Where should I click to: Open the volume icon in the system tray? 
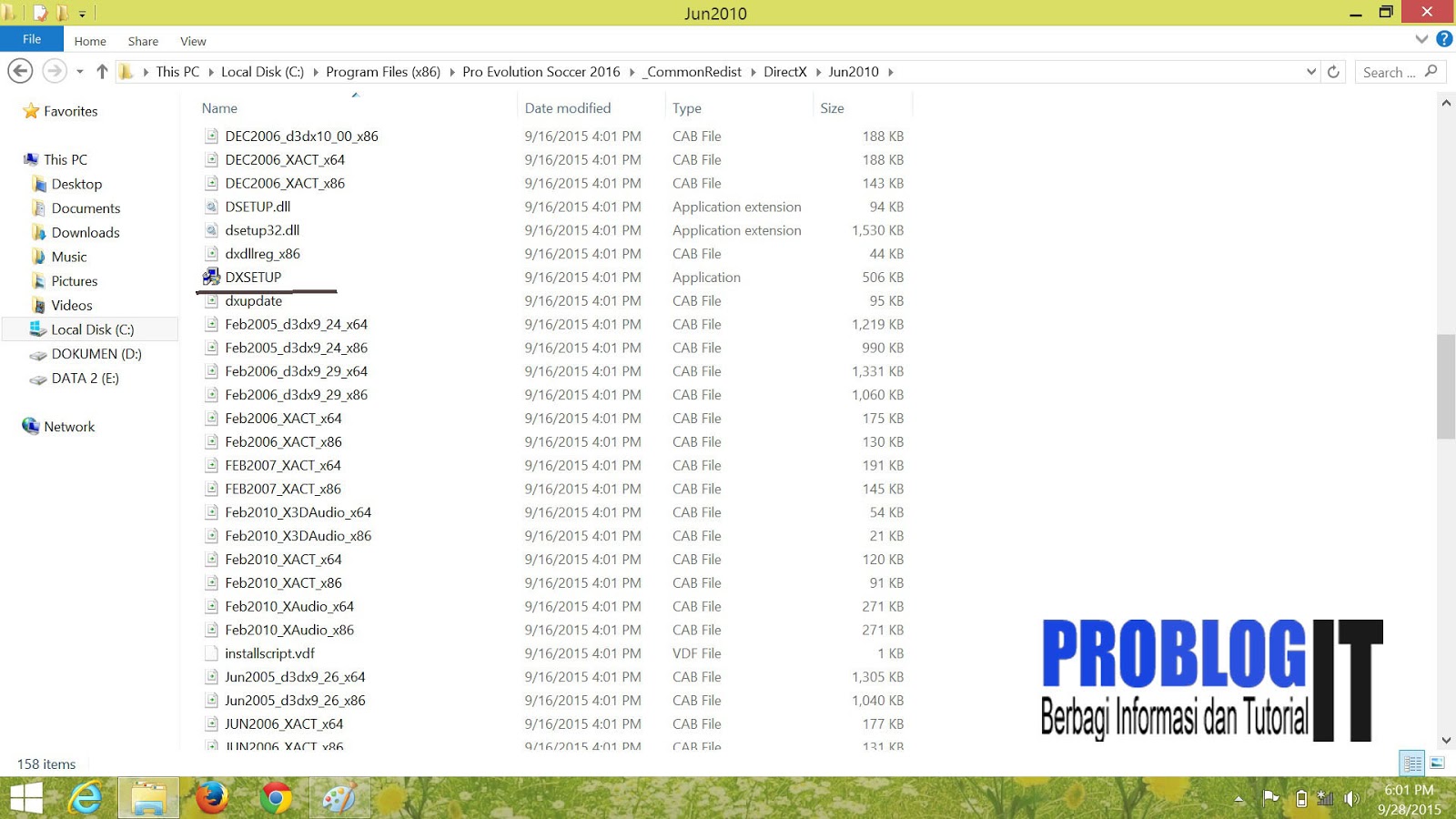click(1350, 798)
